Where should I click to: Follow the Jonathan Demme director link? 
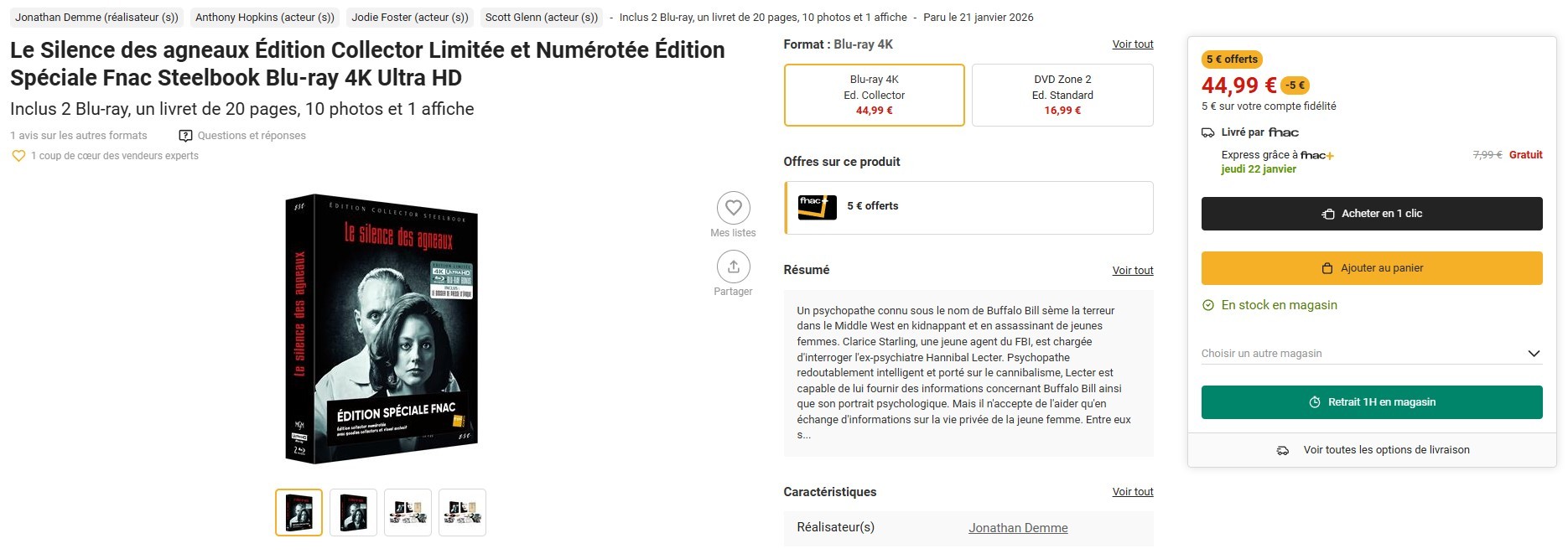coord(1017,528)
